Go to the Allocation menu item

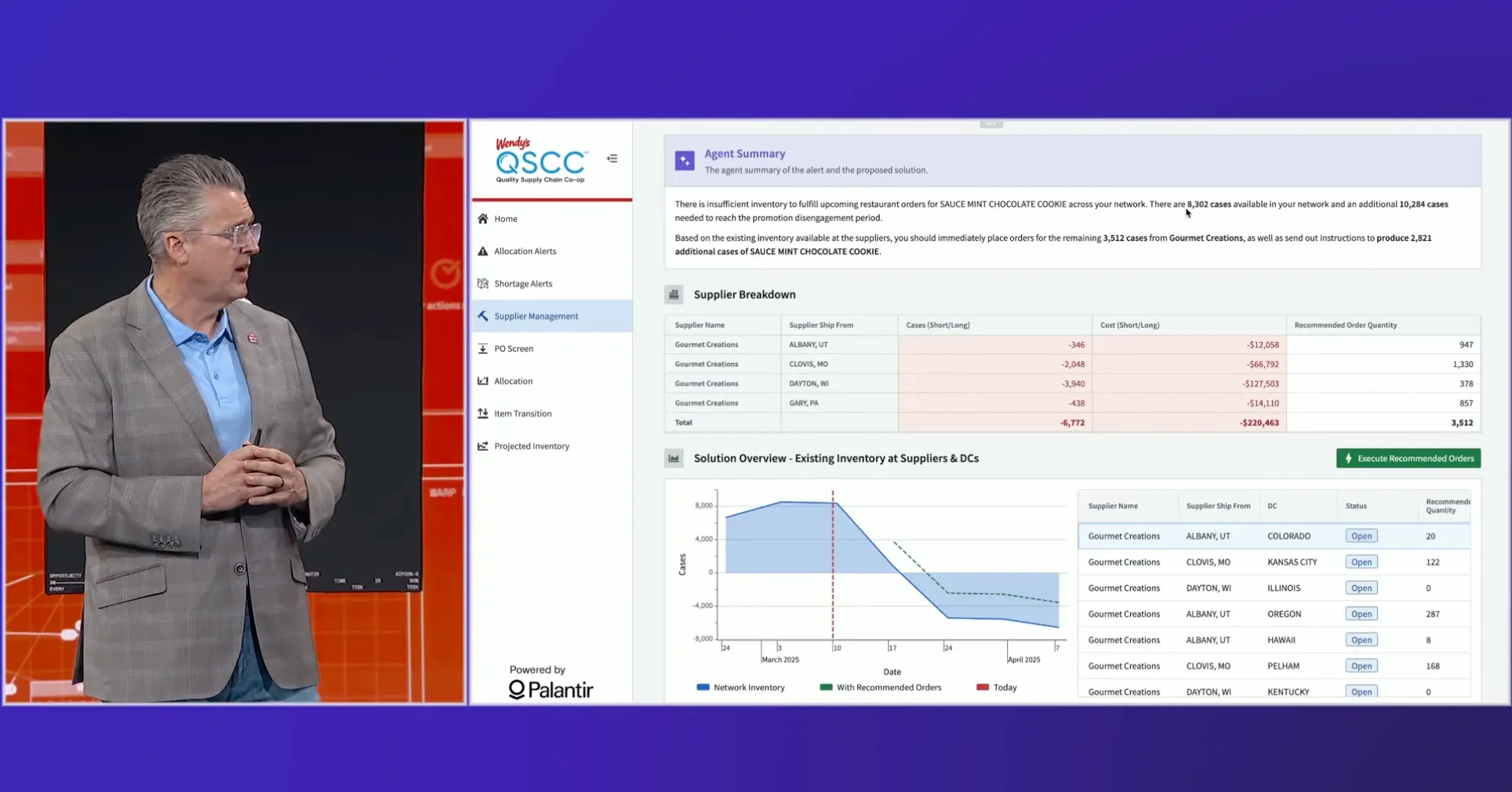coord(513,381)
